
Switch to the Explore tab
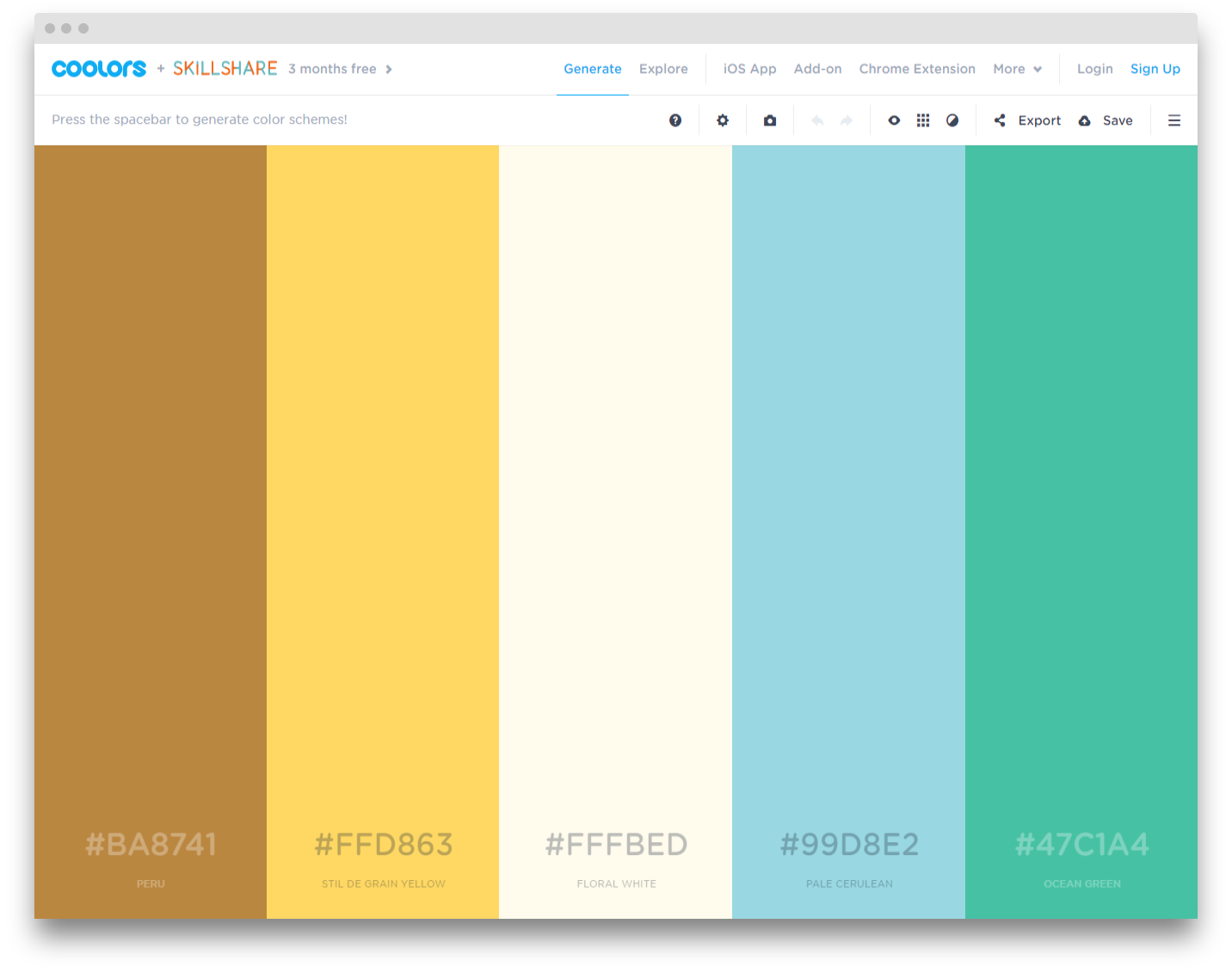pyautogui.click(x=663, y=69)
